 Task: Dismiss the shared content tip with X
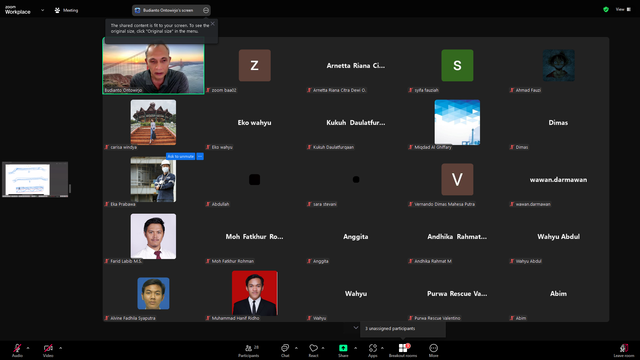(213, 24)
